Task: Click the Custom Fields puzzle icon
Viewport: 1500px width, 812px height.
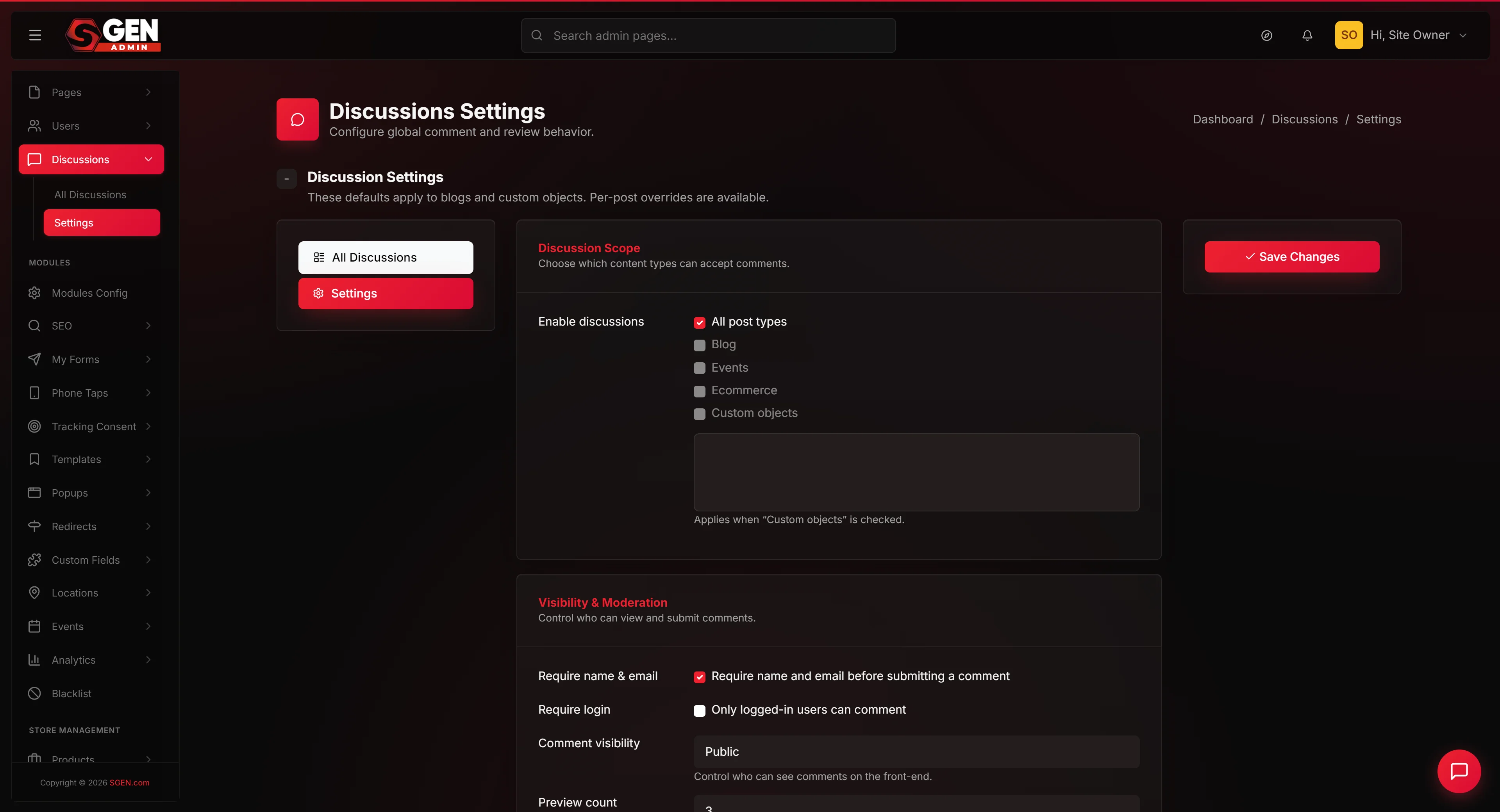Action: point(34,560)
